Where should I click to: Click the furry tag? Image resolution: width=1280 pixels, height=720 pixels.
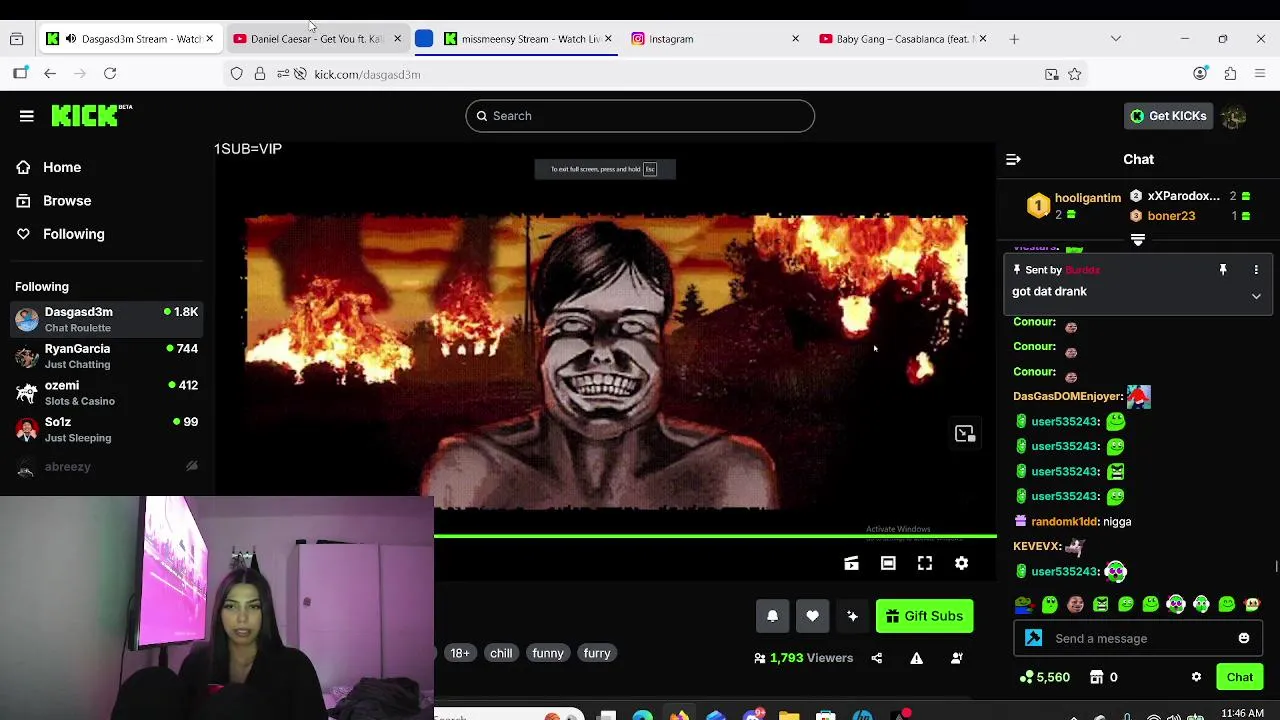[597, 653]
